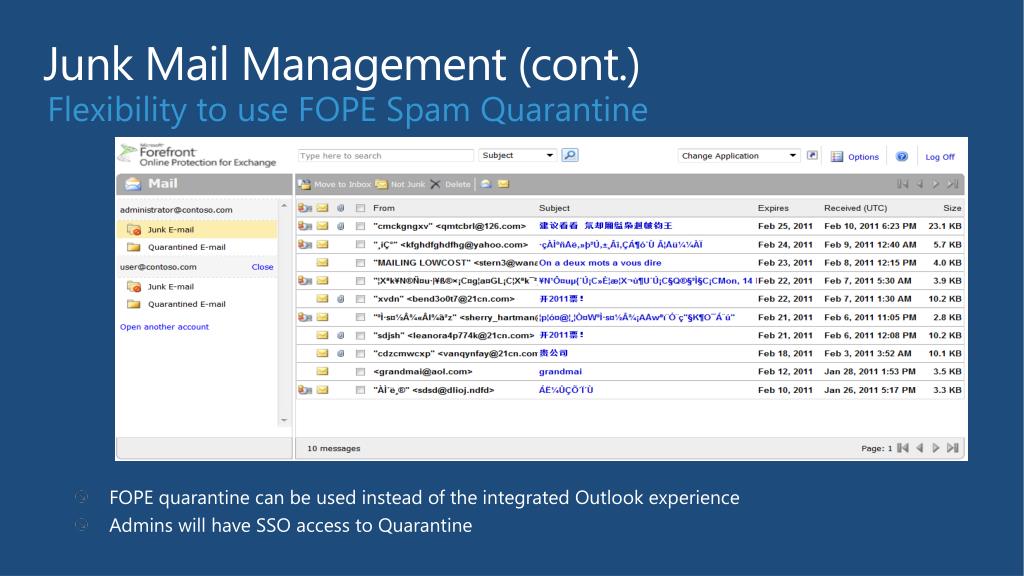Screen dimensions: 1024x576
Task: Click attachment icon on sdjsh row
Action: click(x=340, y=335)
